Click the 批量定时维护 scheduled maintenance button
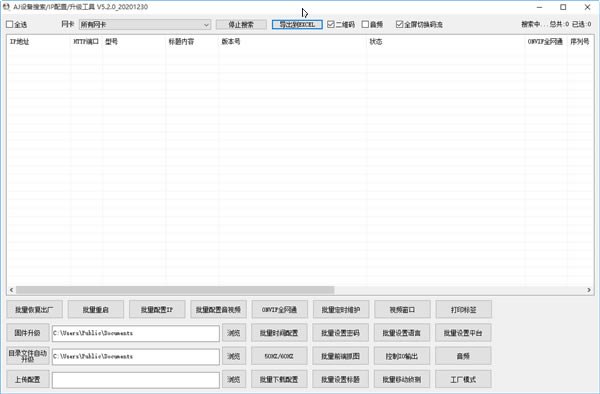The image size is (600, 394). pos(341,309)
